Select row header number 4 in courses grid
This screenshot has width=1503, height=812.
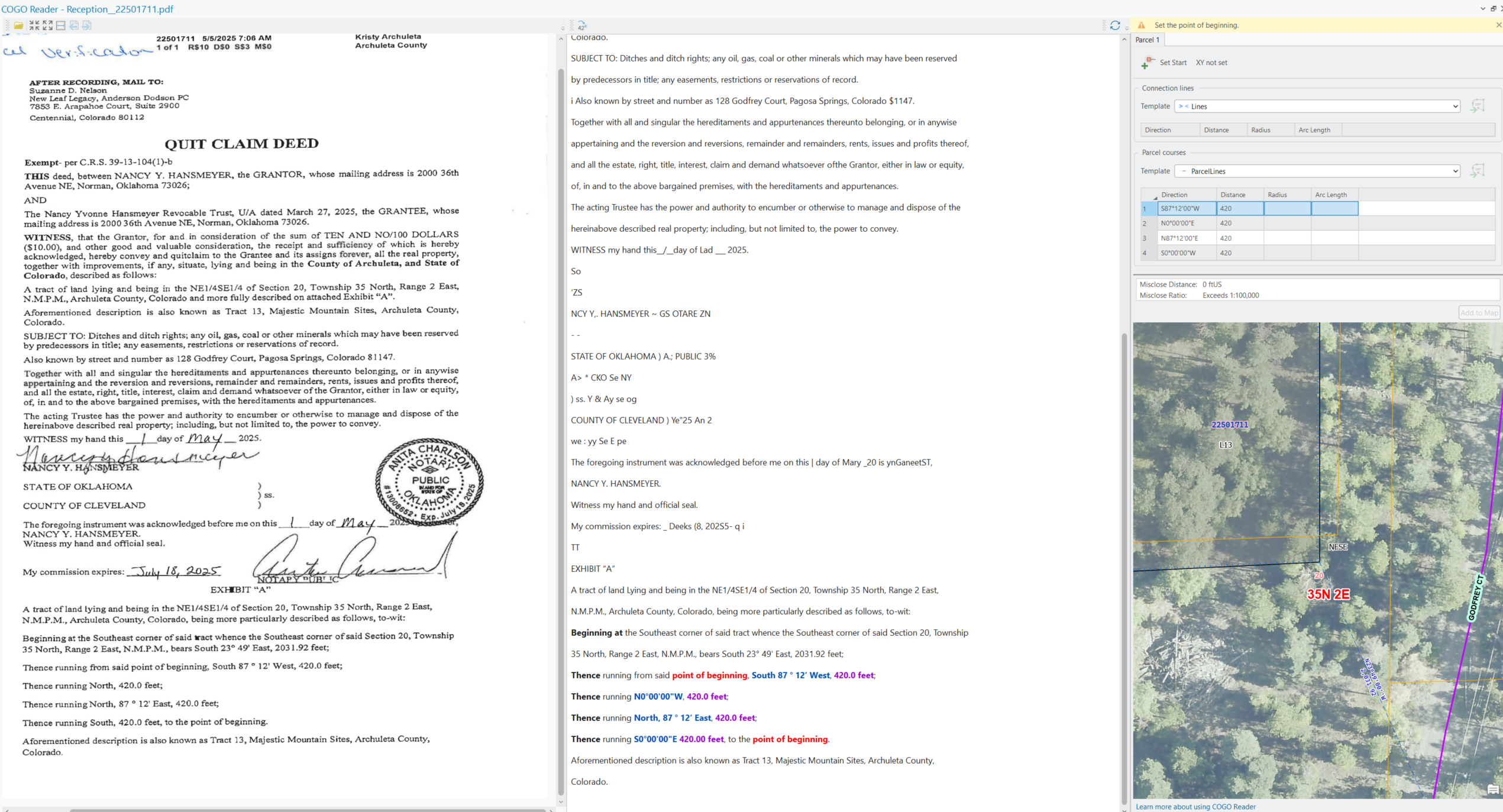coord(1149,253)
